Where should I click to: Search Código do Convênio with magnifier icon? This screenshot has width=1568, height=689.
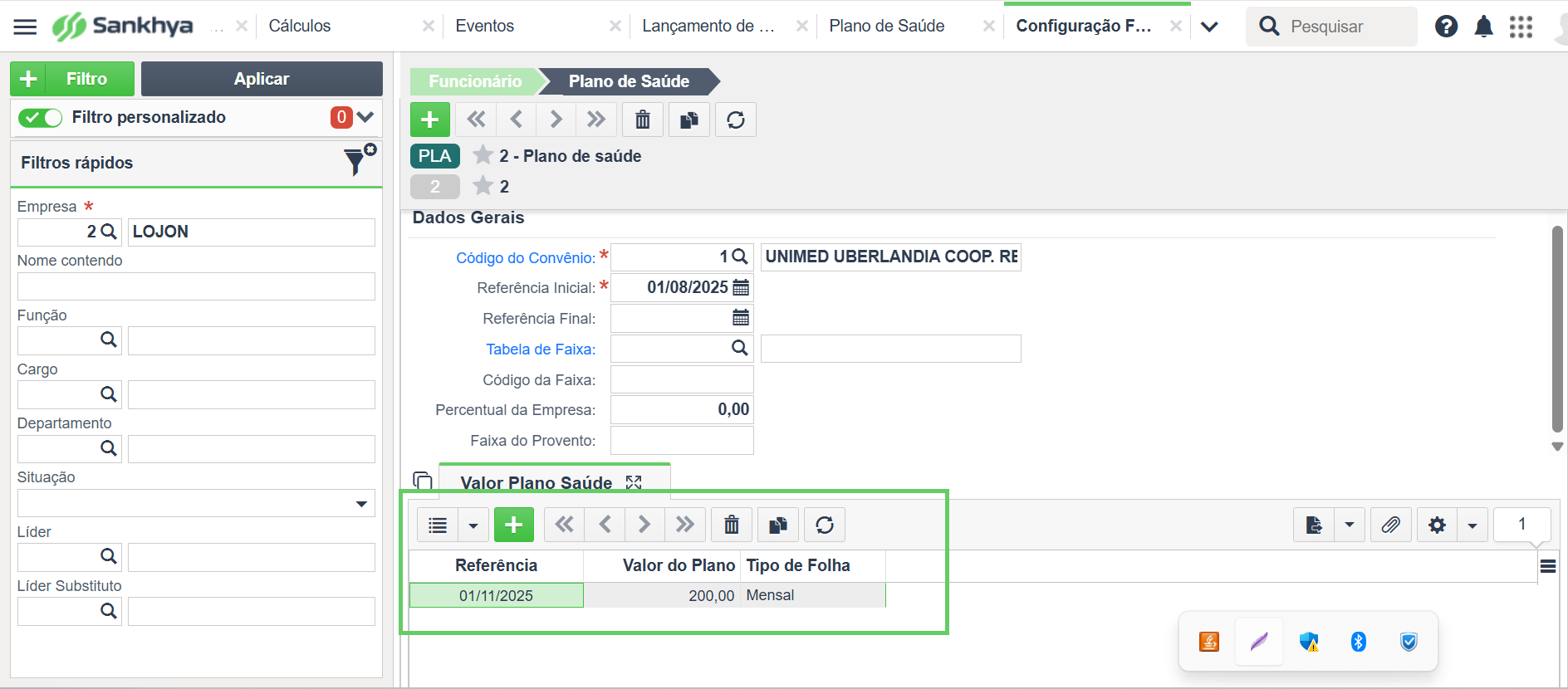[x=740, y=257]
